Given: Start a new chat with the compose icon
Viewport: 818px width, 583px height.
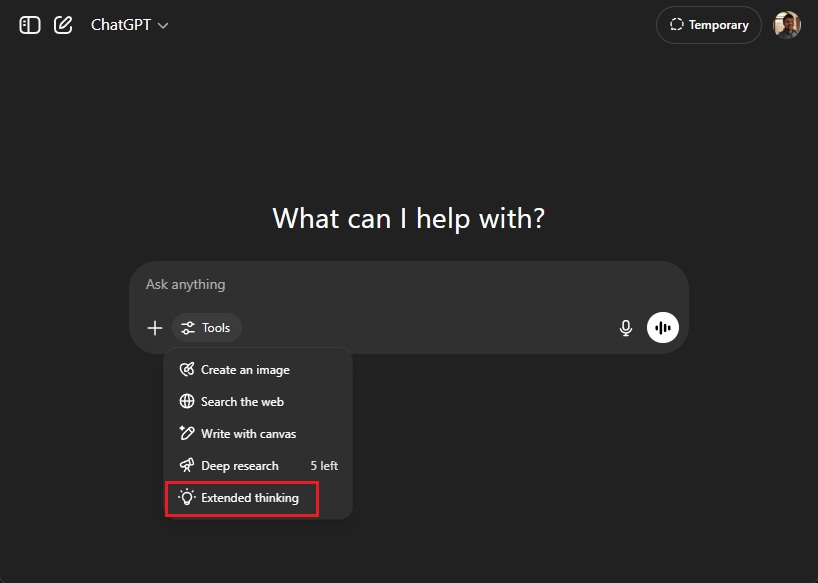Looking at the screenshot, I should [63, 24].
